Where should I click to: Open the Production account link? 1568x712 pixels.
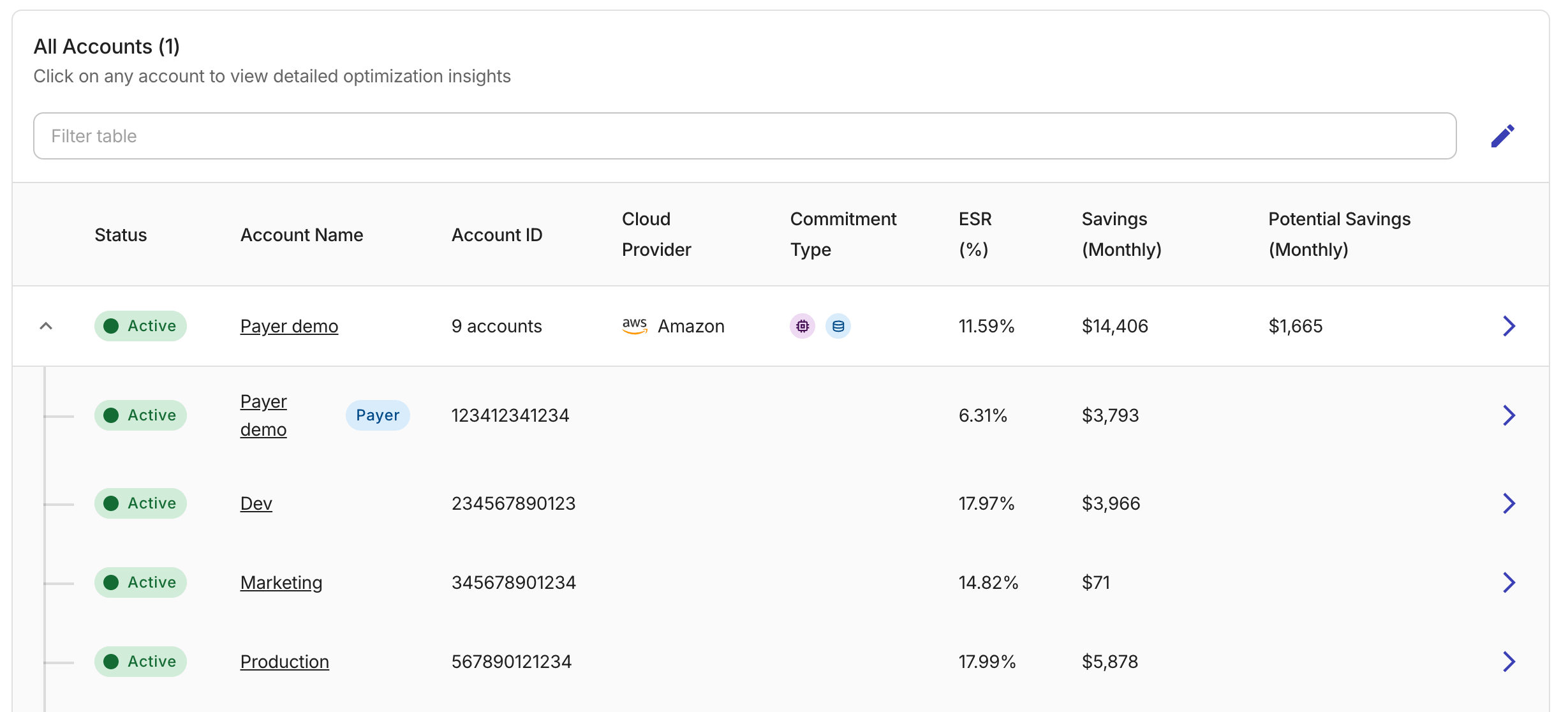285,662
